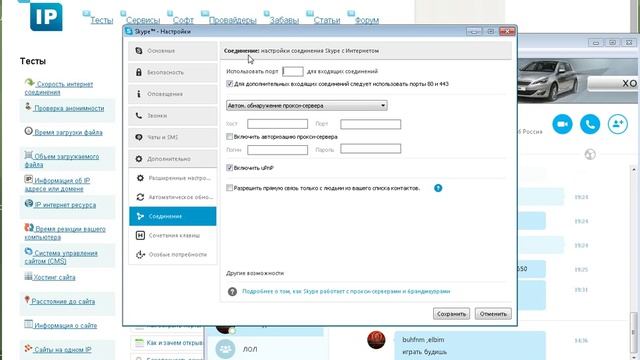Image resolution: width=640 pixels, height=360 pixels.
Task: Start a voice call in Skype window
Action: pos(590,124)
